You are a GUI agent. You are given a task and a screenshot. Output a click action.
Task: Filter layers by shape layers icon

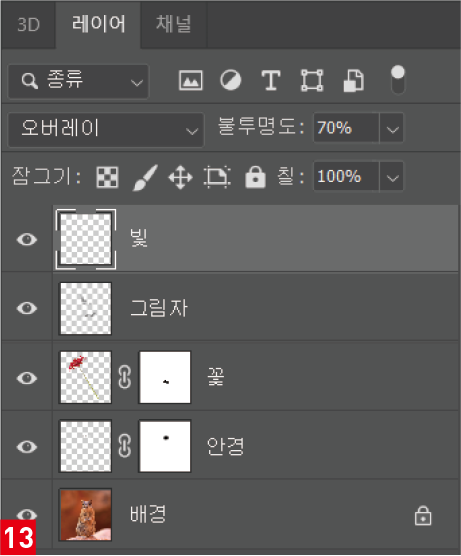tap(312, 80)
